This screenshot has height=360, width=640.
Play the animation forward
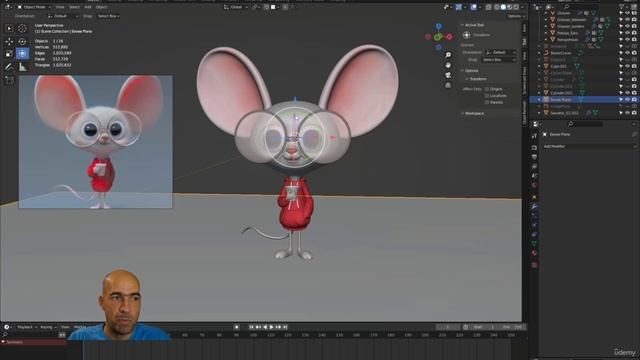point(271,327)
